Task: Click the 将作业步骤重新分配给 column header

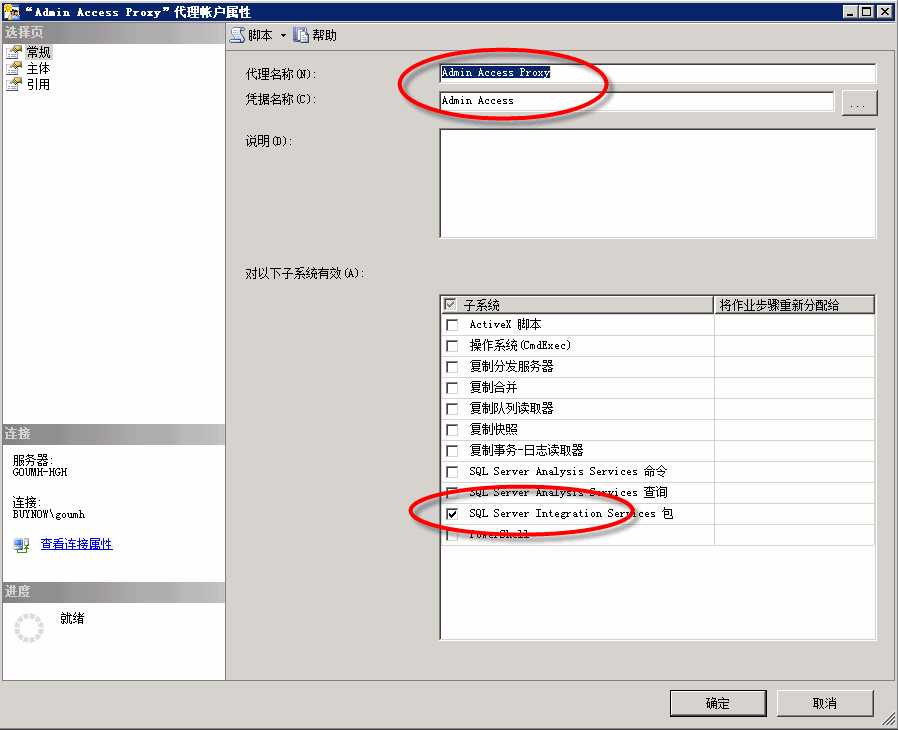Action: pos(794,305)
